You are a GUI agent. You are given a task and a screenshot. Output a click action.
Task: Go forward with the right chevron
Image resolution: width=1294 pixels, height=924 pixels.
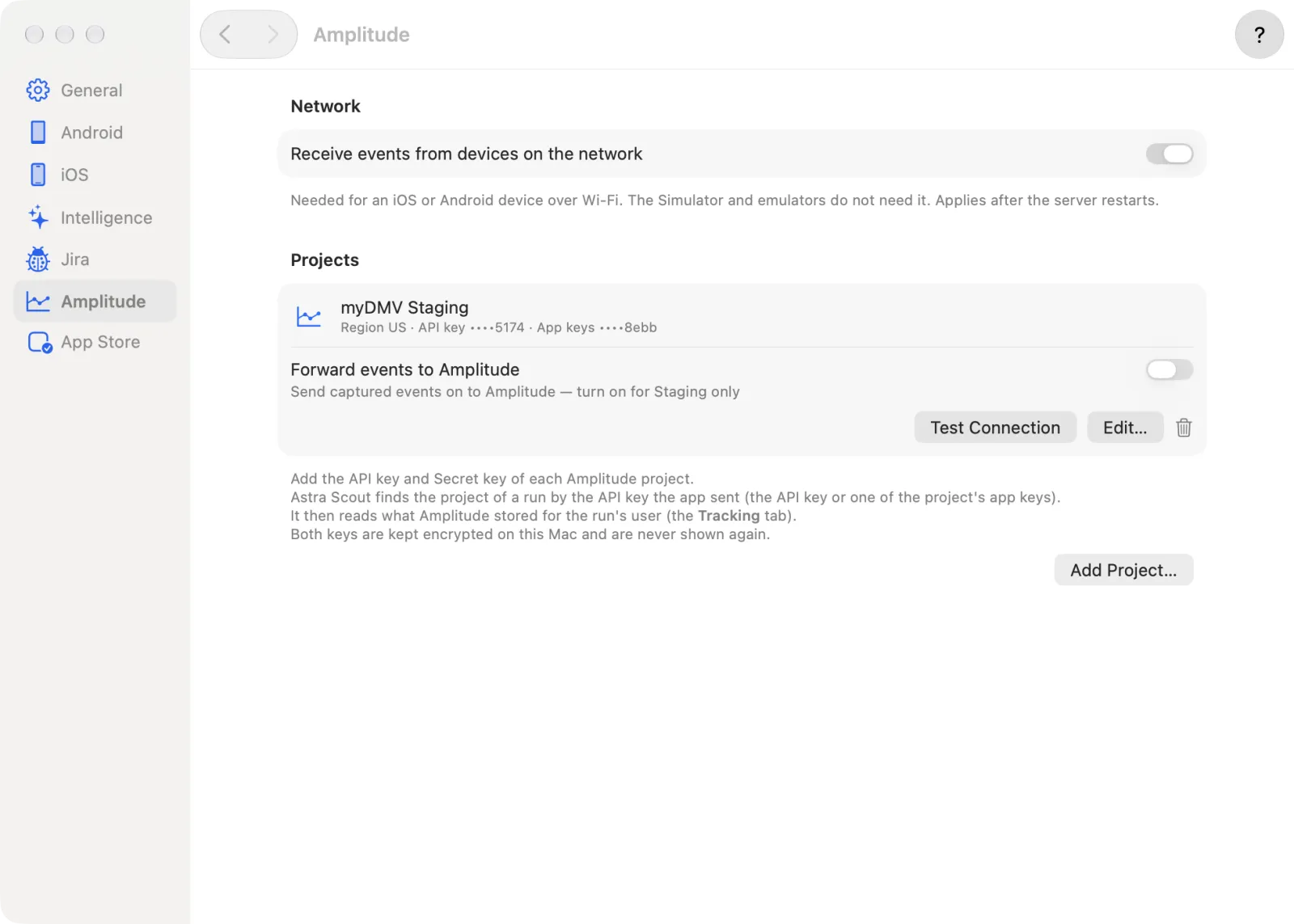coord(273,35)
